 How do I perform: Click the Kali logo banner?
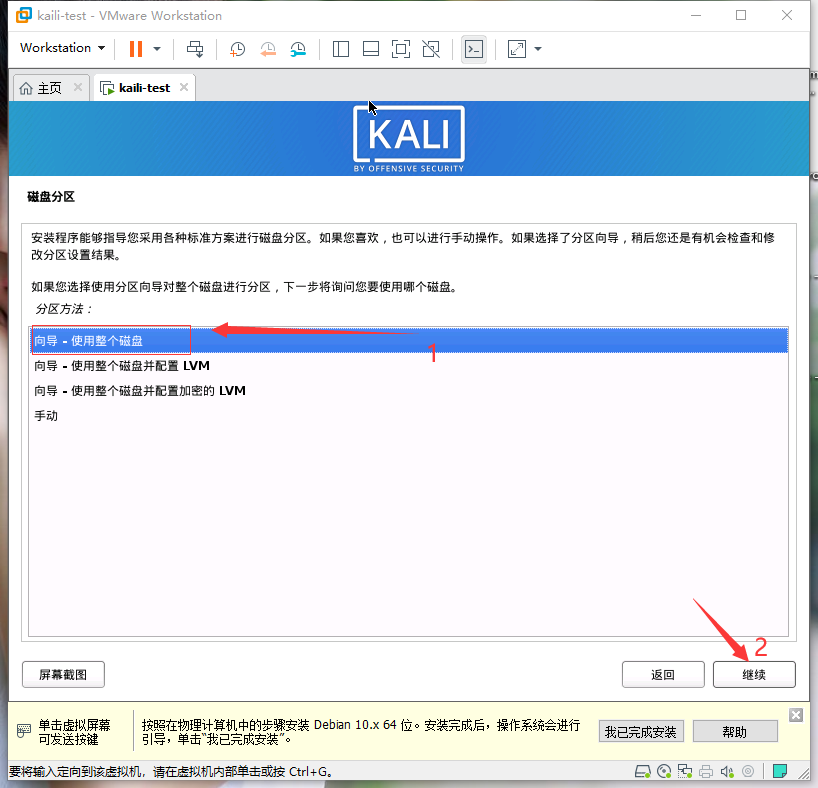coord(408,139)
